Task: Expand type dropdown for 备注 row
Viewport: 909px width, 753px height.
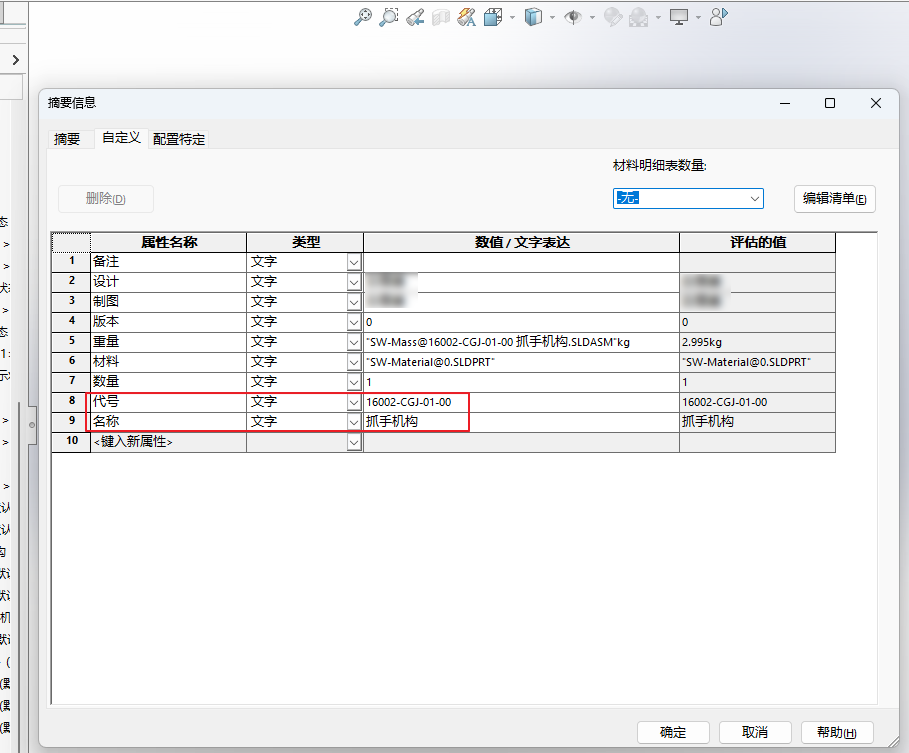Action: (354, 262)
